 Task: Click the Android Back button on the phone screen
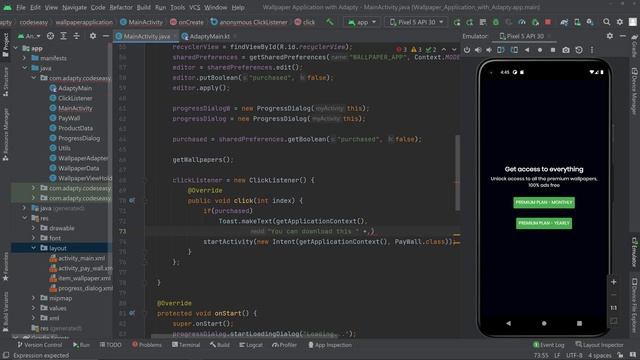click(x=508, y=323)
